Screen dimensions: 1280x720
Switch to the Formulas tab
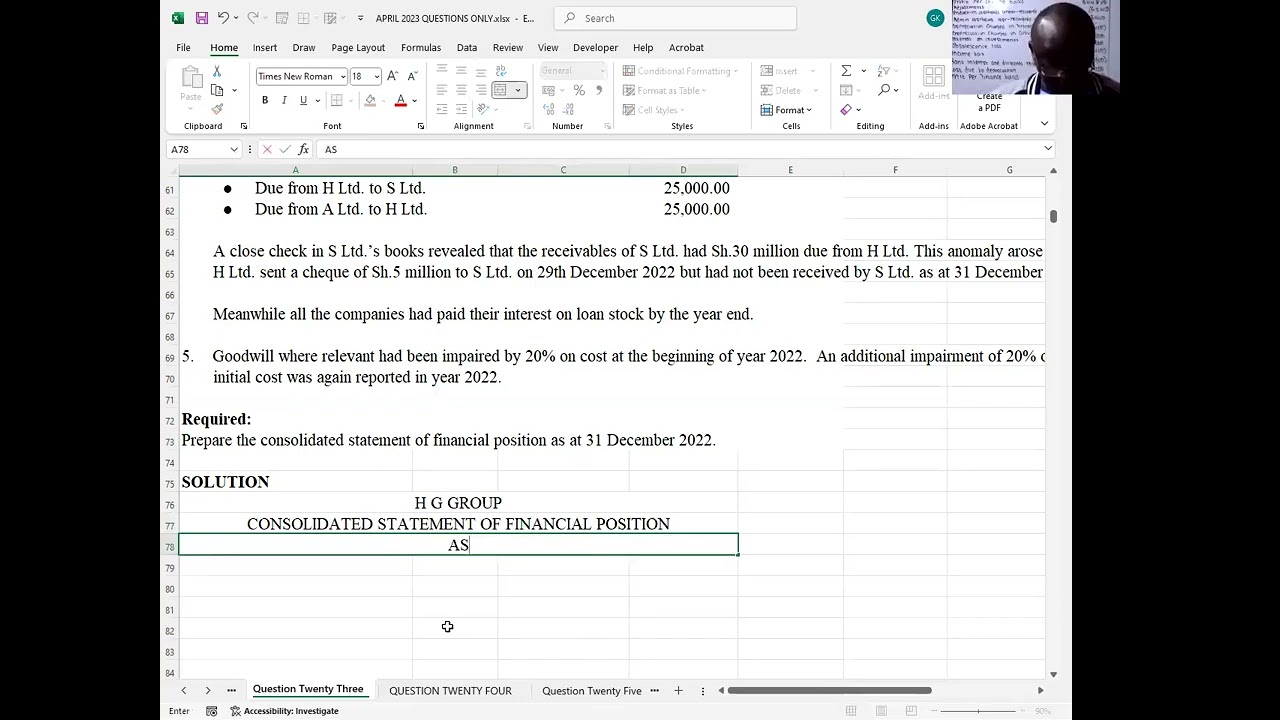point(421,47)
